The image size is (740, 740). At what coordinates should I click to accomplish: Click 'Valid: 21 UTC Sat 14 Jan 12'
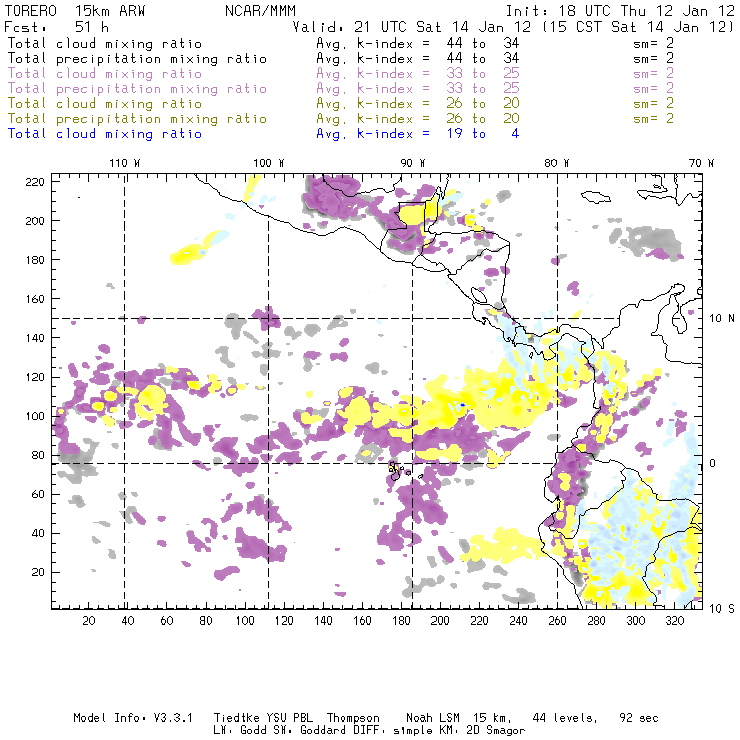click(412, 27)
